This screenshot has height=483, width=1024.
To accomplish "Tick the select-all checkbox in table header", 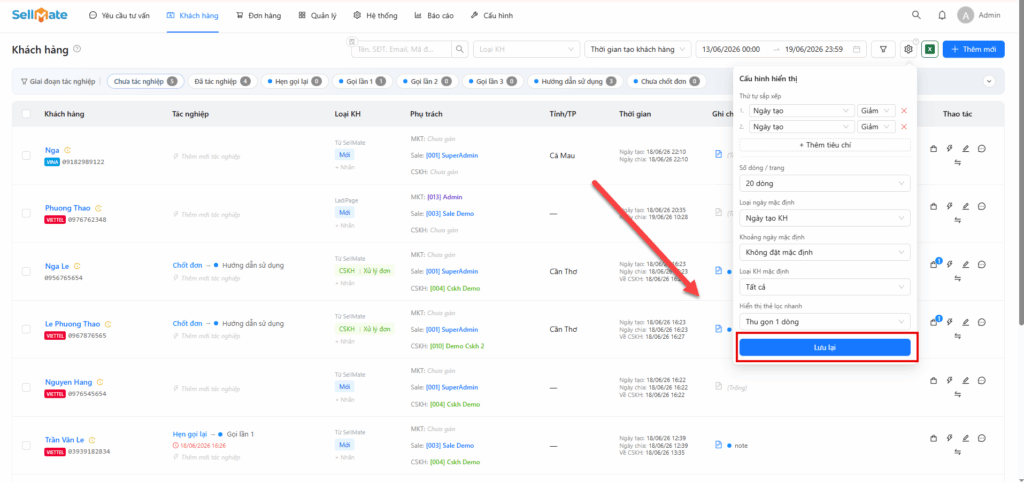I will tap(26, 114).
